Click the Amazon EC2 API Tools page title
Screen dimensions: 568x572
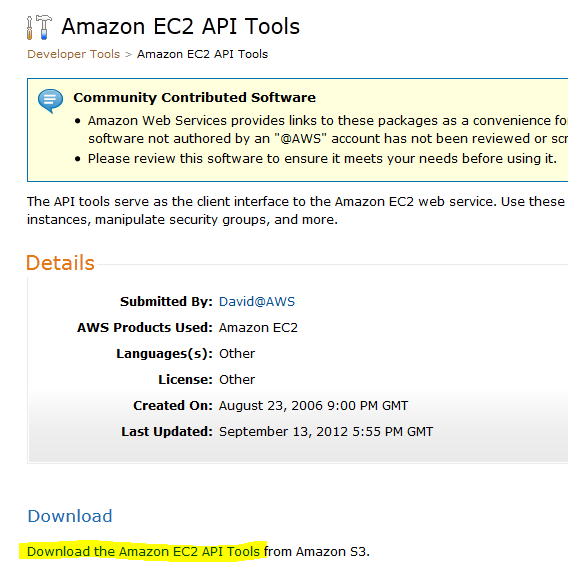(x=181, y=27)
